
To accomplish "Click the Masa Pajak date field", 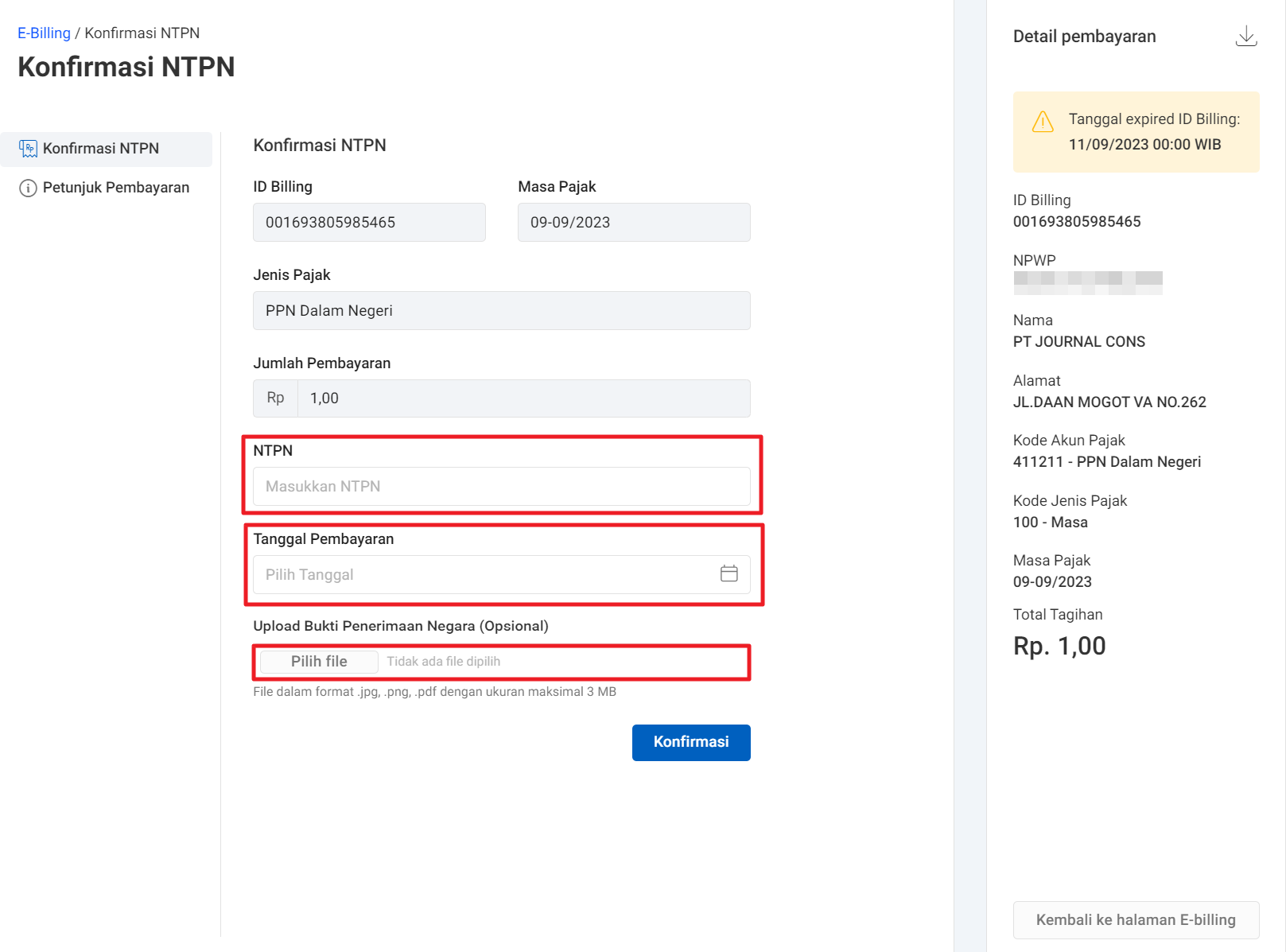I will 633,223.
